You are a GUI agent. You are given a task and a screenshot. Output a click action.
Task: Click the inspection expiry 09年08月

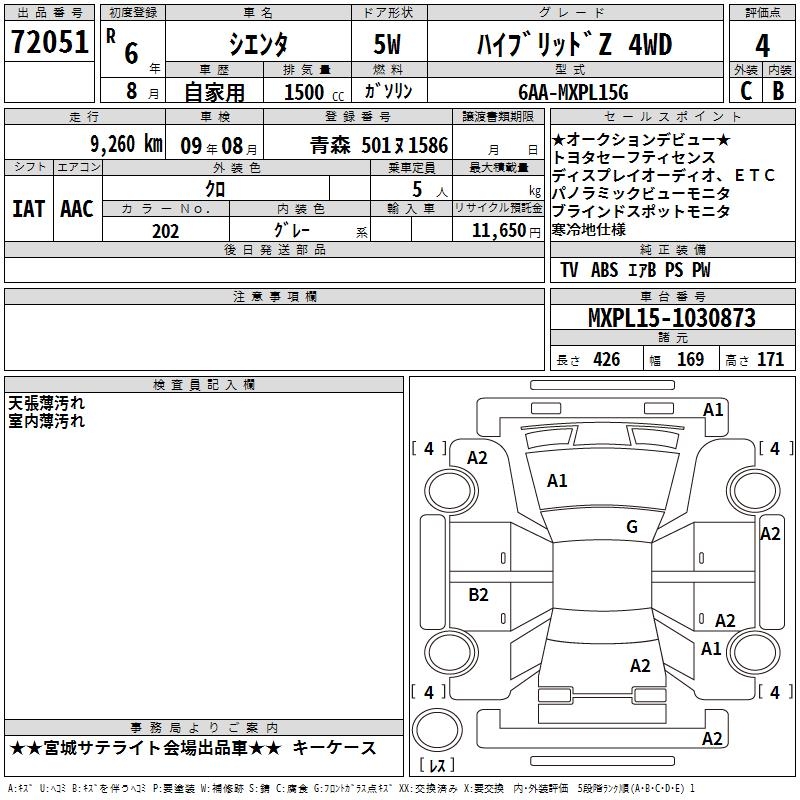219,146
